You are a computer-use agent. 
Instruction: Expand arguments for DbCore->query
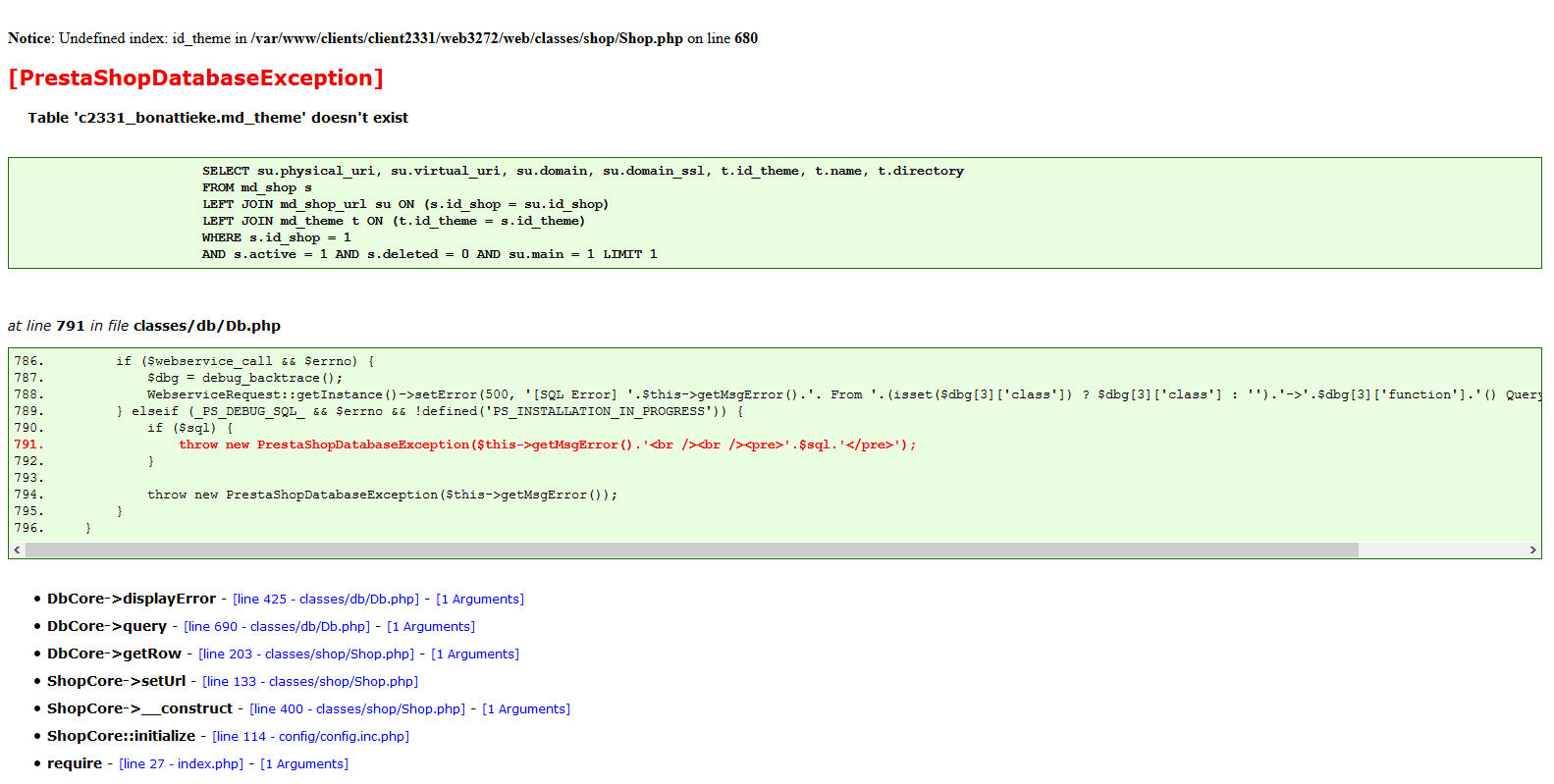point(431,627)
